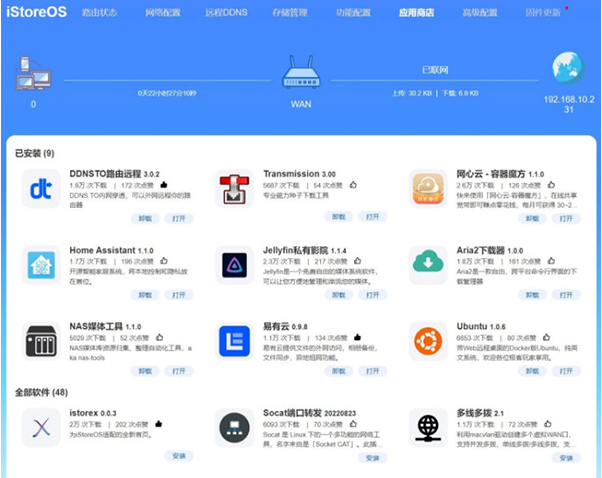This screenshot has height=478, width=602.
Task: Open the 存储管理 menu
Action: point(290,13)
